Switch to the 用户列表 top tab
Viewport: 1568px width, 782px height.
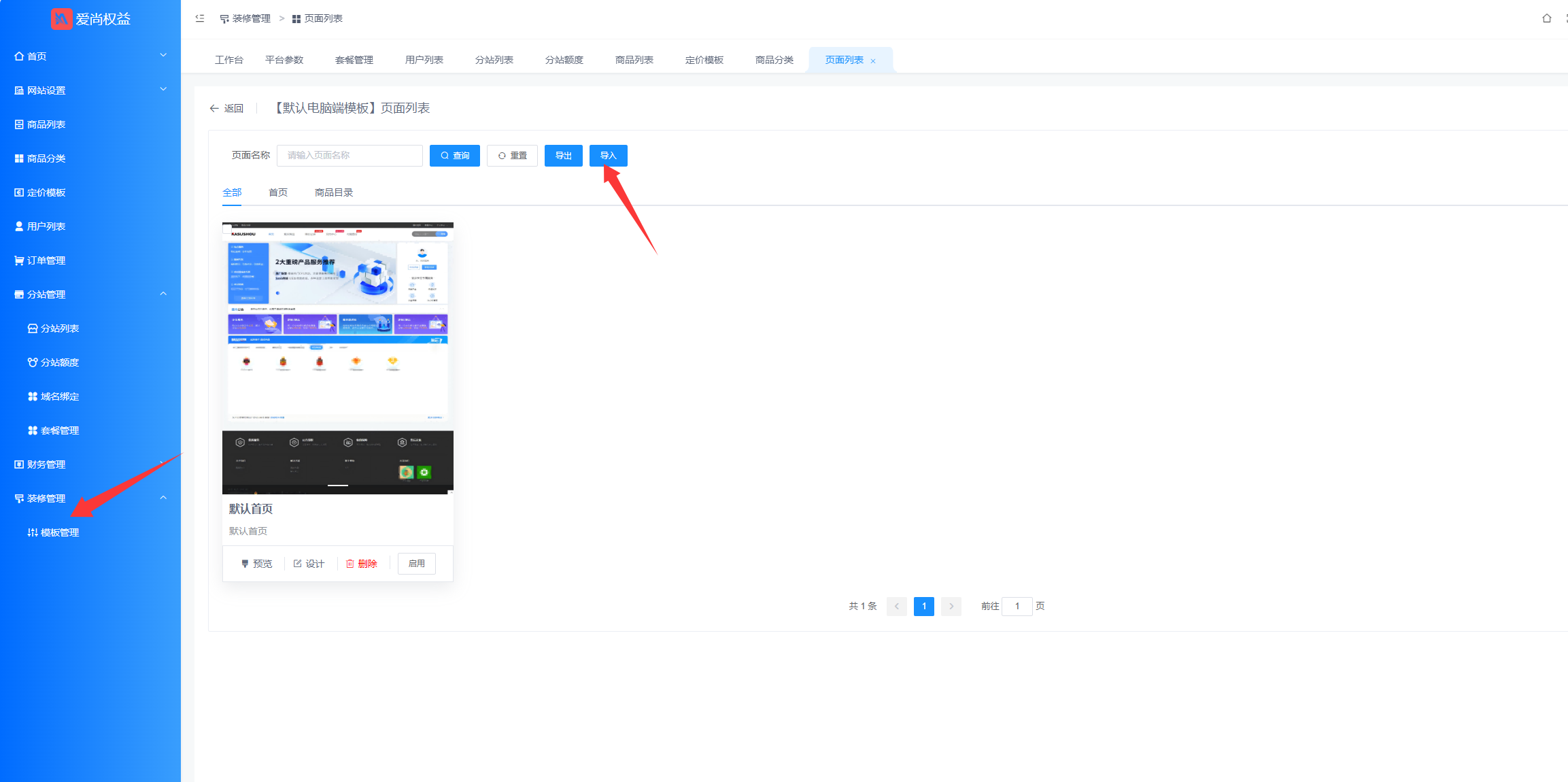click(424, 60)
